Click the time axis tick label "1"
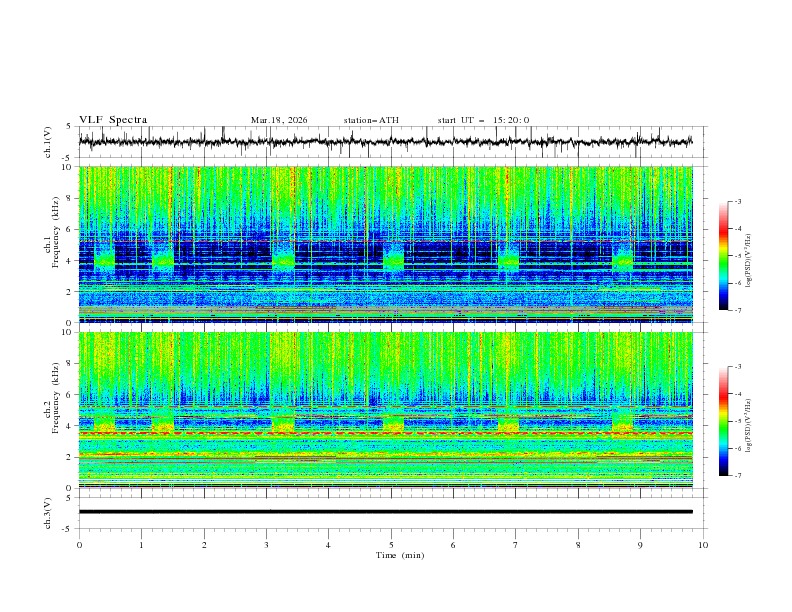Viewport: 792px width, 612px height. 141,545
